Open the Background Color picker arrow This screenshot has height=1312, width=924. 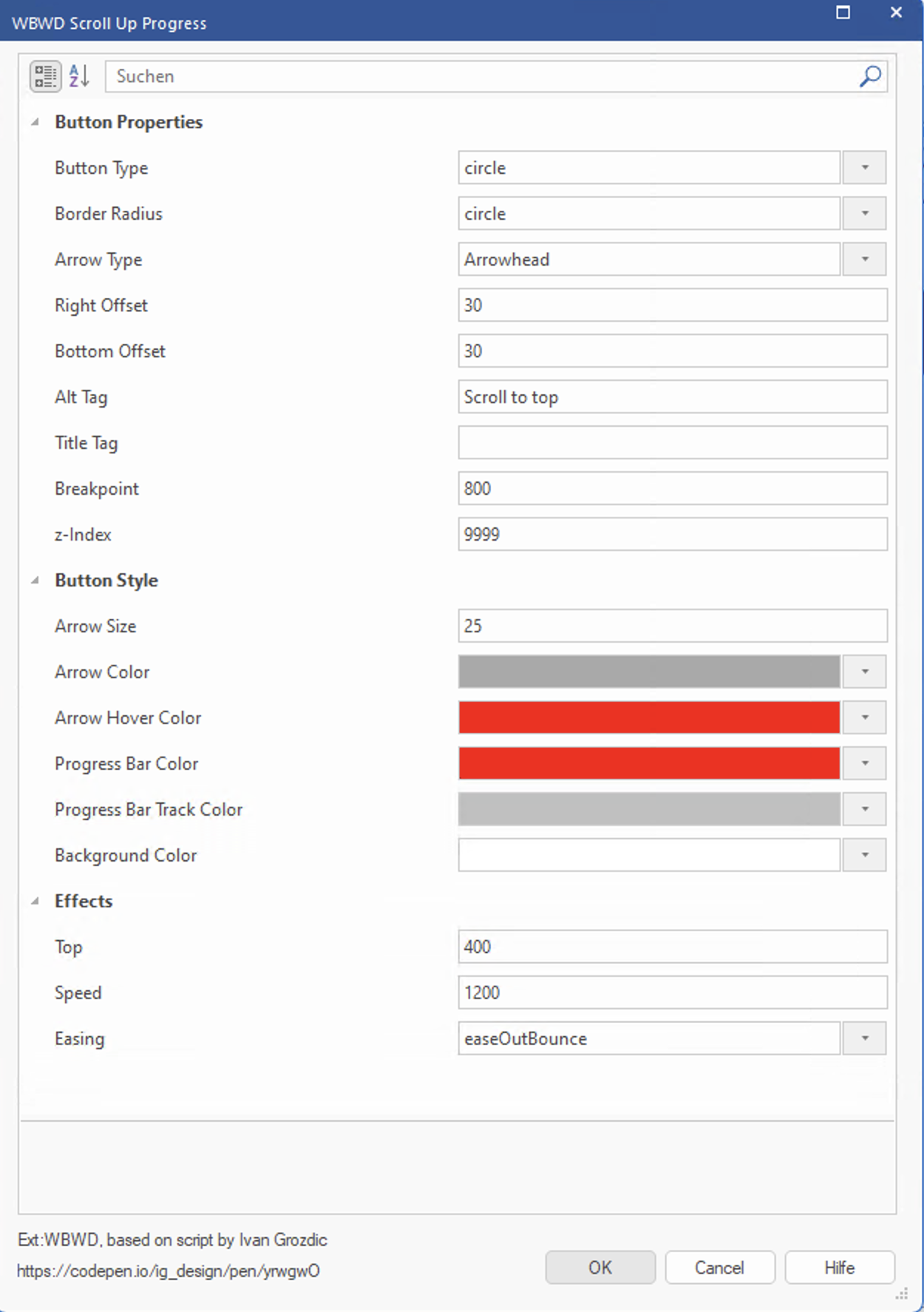[864, 855]
